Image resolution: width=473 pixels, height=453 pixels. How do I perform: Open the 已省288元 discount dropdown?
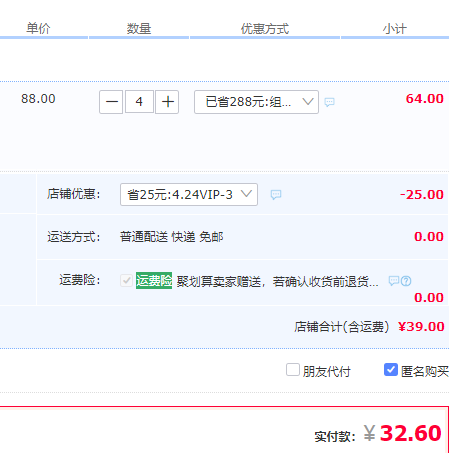click(256, 102)
